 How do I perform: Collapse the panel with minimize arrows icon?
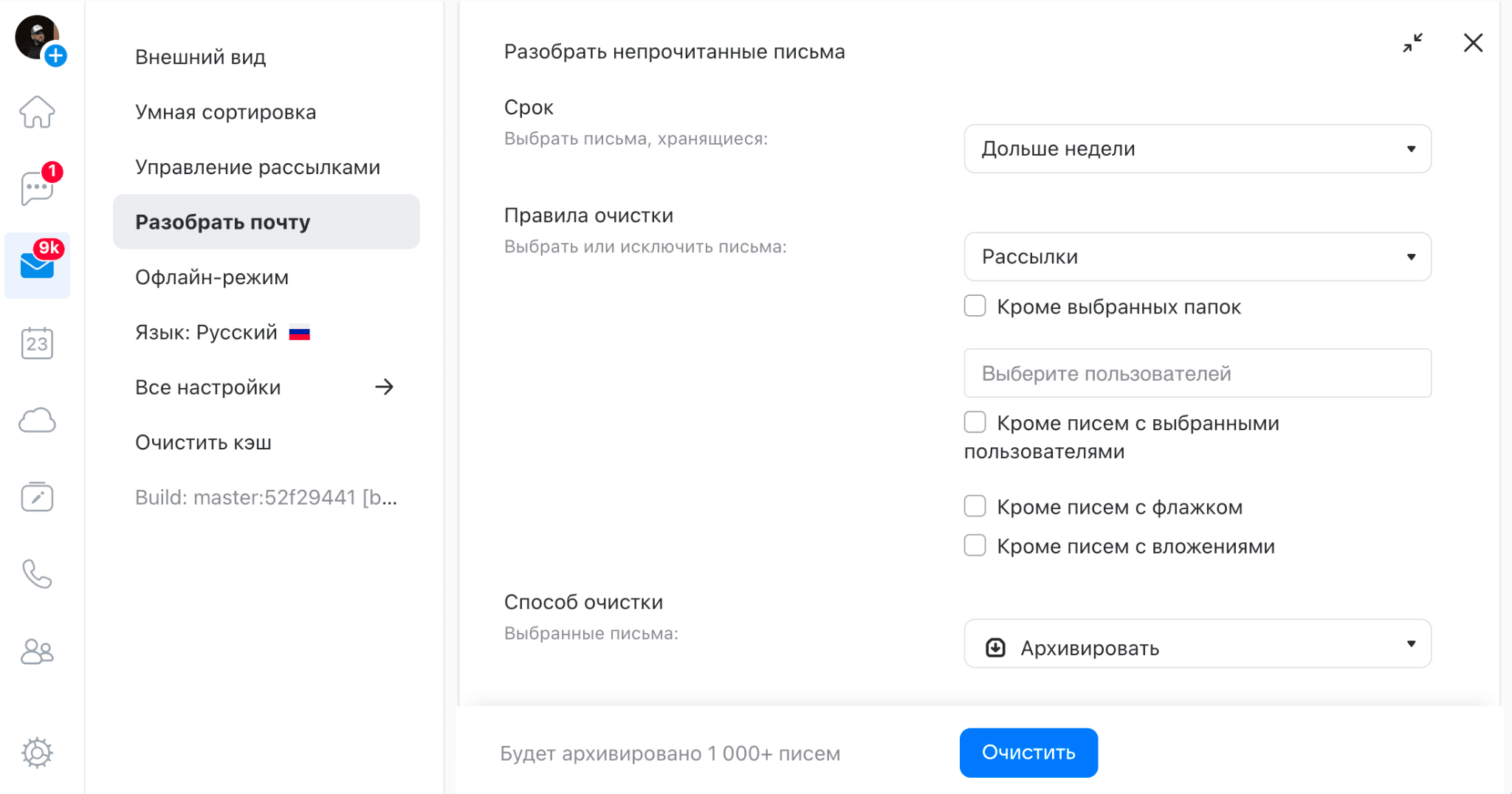click(x=1413, y=43)
